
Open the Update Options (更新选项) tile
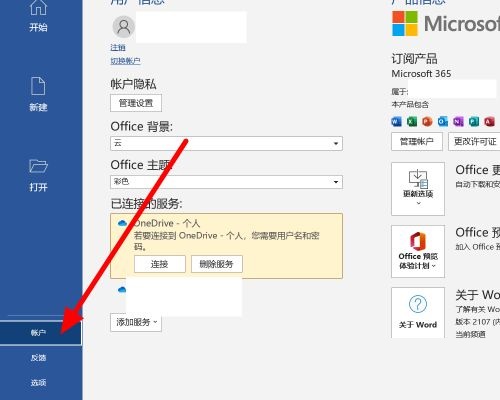[418, 189]
